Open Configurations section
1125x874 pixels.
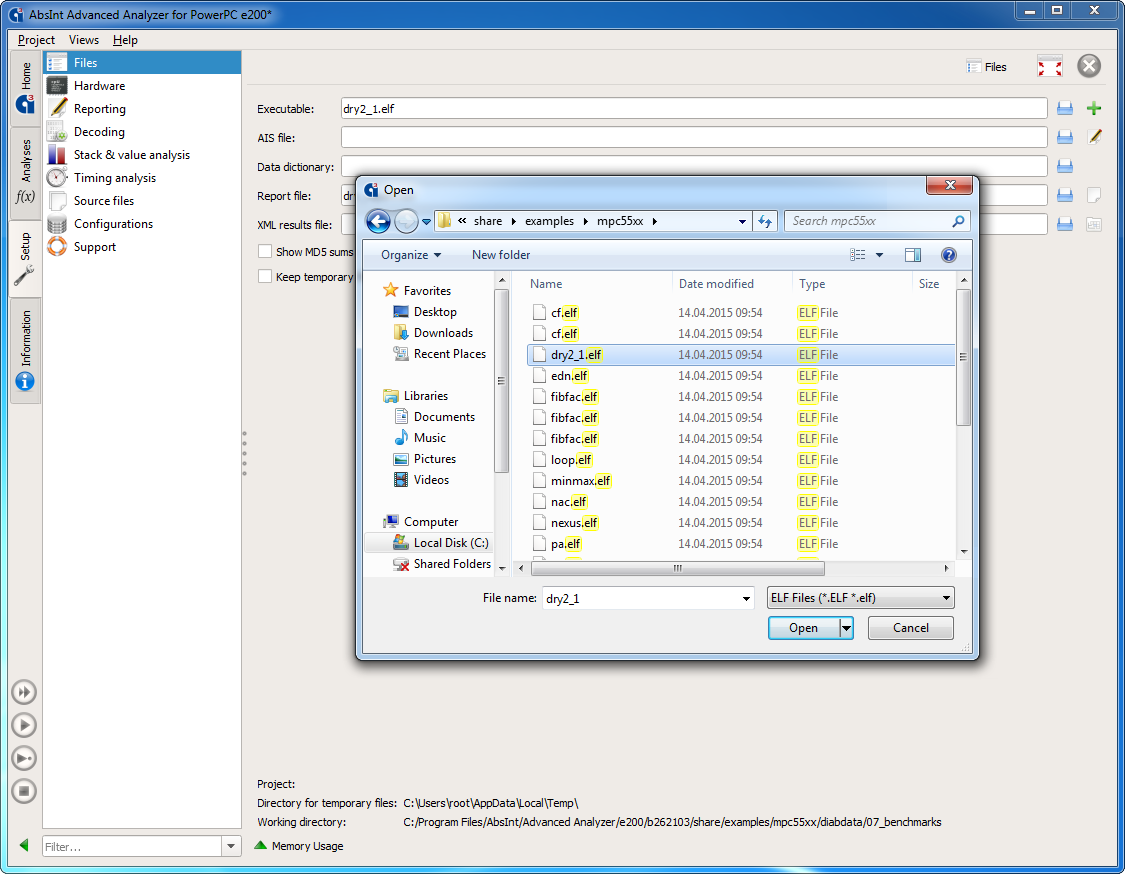(142, 223)
